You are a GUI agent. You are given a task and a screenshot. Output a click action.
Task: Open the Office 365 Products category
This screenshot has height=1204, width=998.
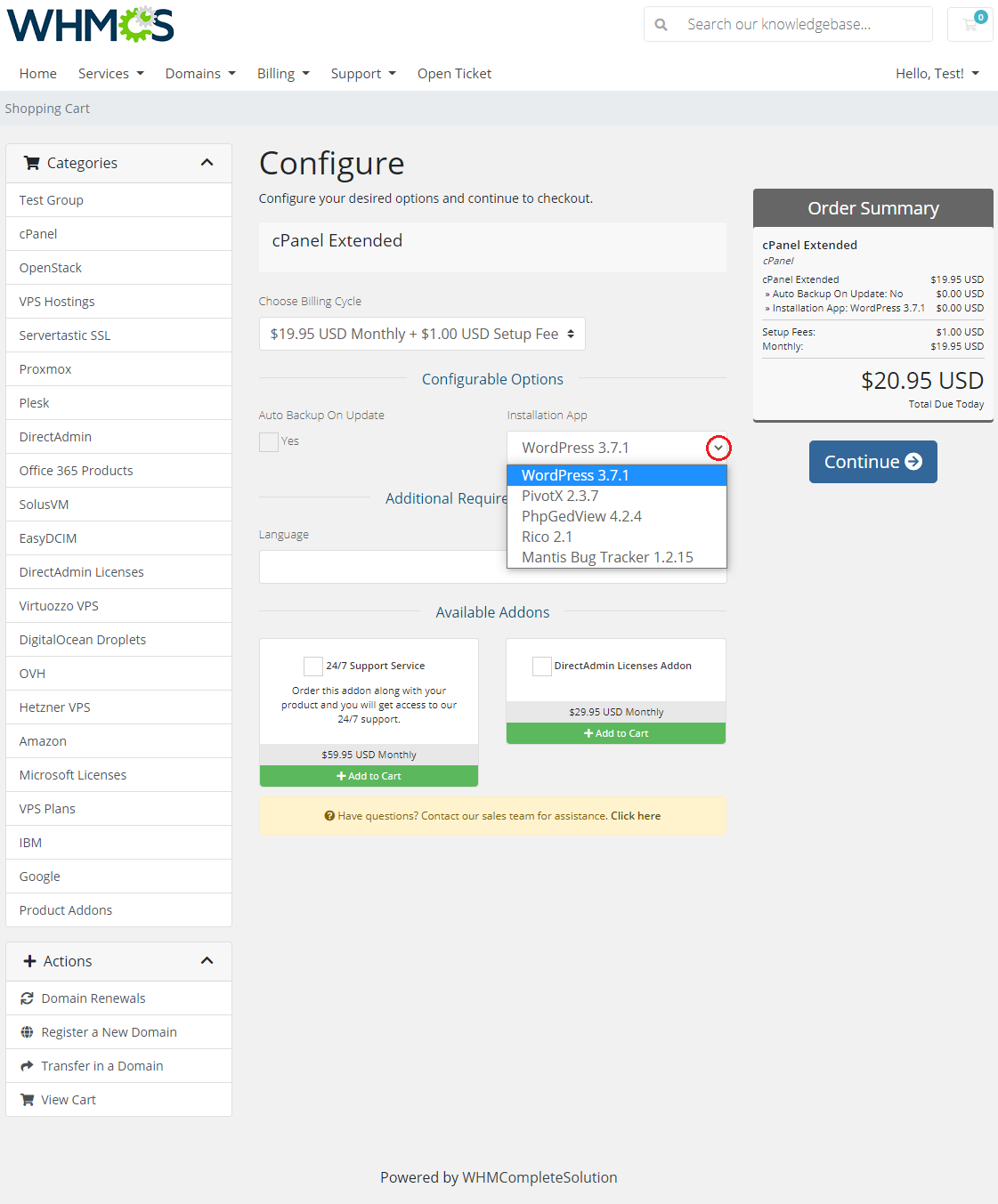coord(118,471)
